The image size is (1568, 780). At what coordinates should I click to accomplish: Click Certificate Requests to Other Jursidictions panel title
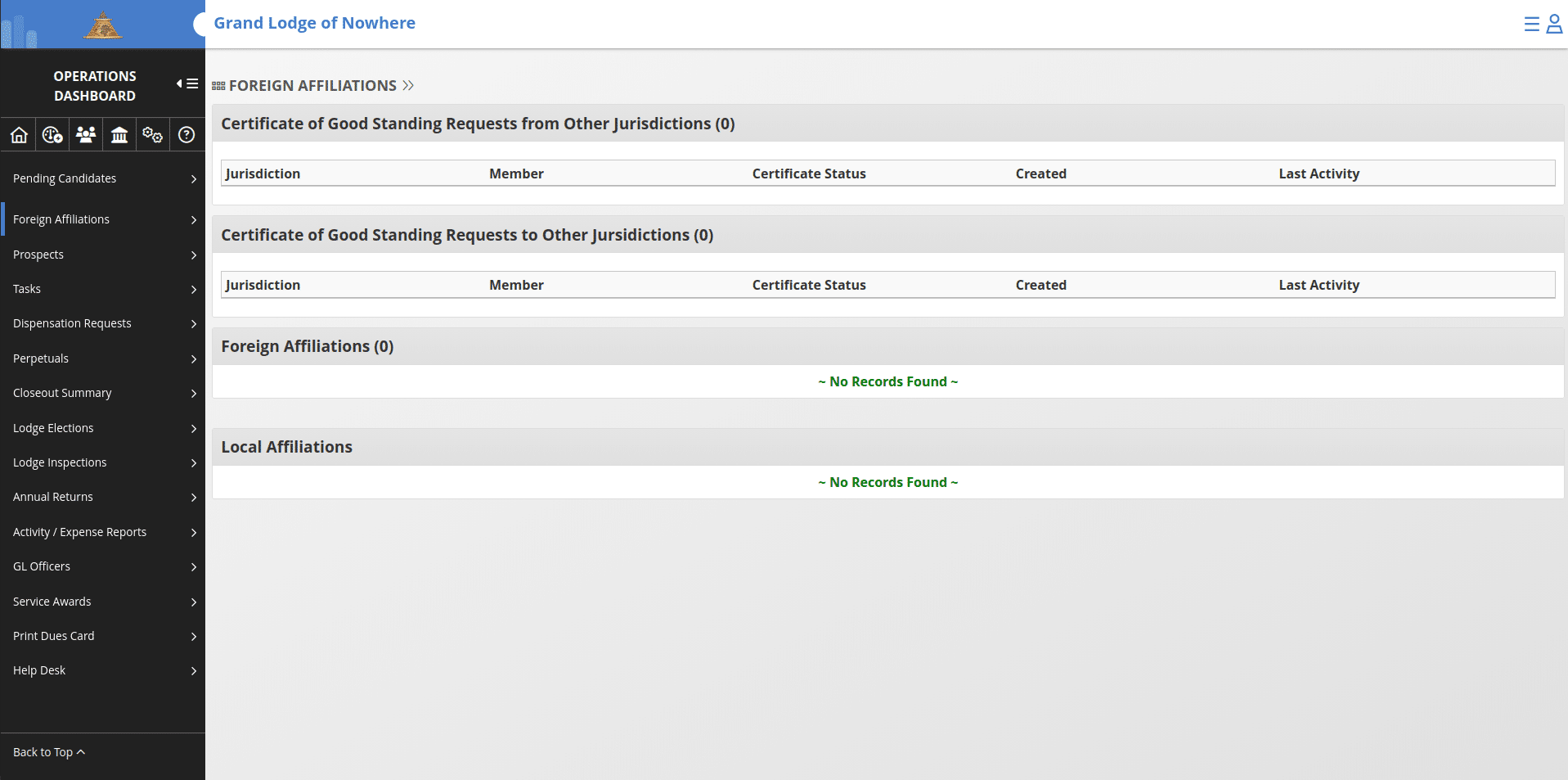[x=467, y=235]
